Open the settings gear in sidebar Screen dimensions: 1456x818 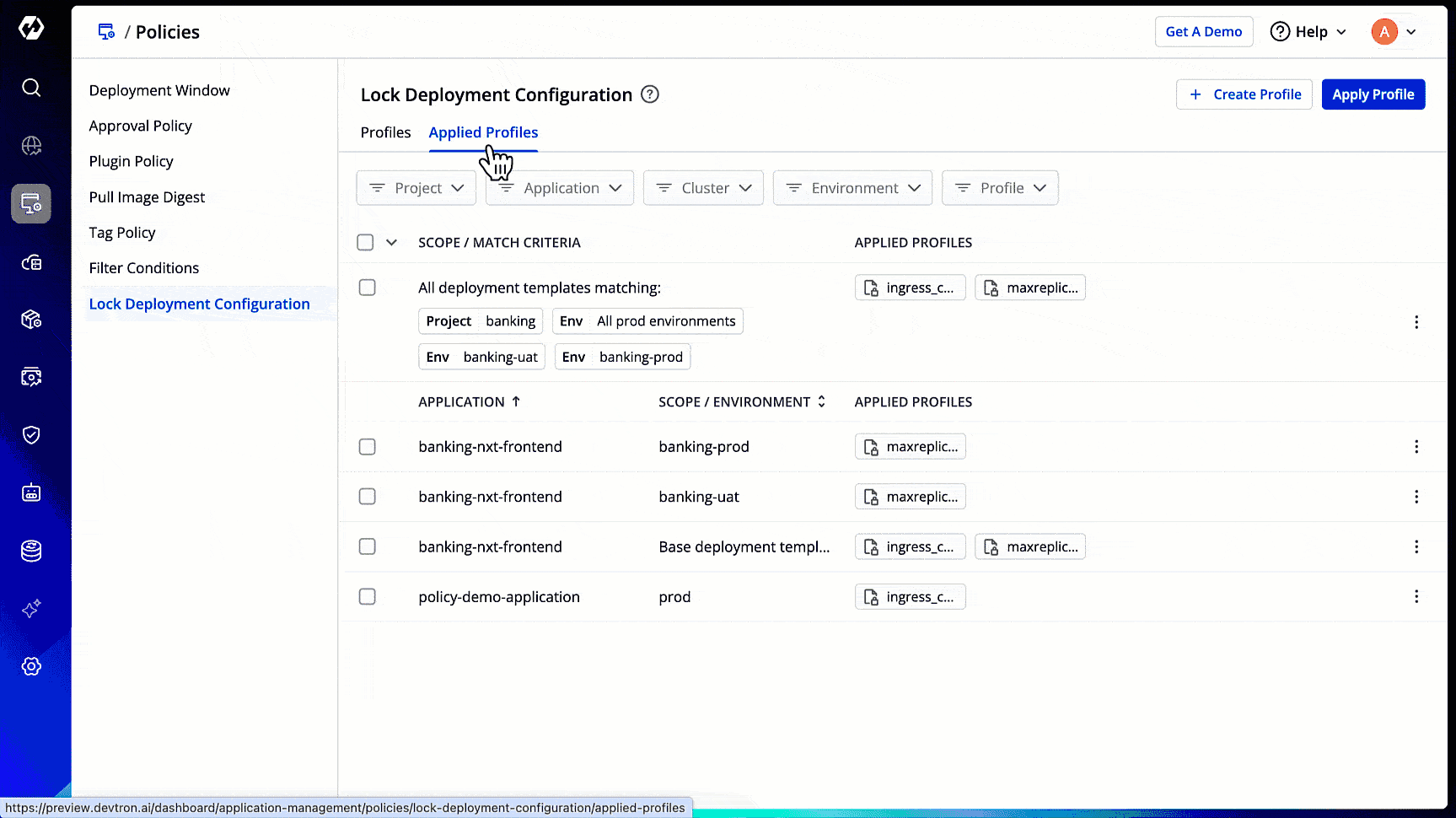31,666
